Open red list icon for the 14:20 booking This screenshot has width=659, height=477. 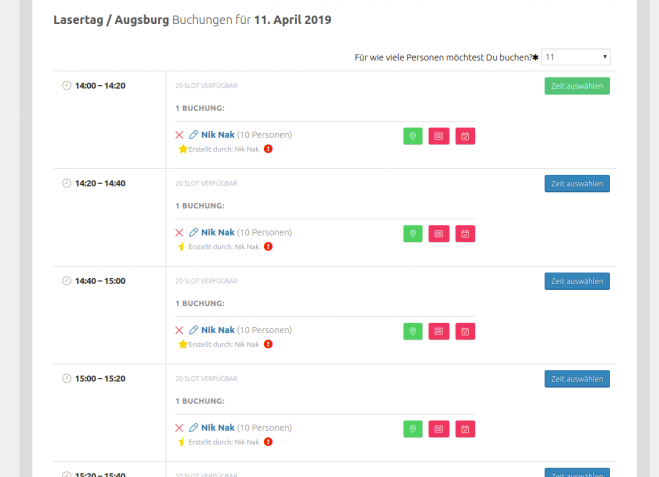pyautogui.click(x=439, y=233)
